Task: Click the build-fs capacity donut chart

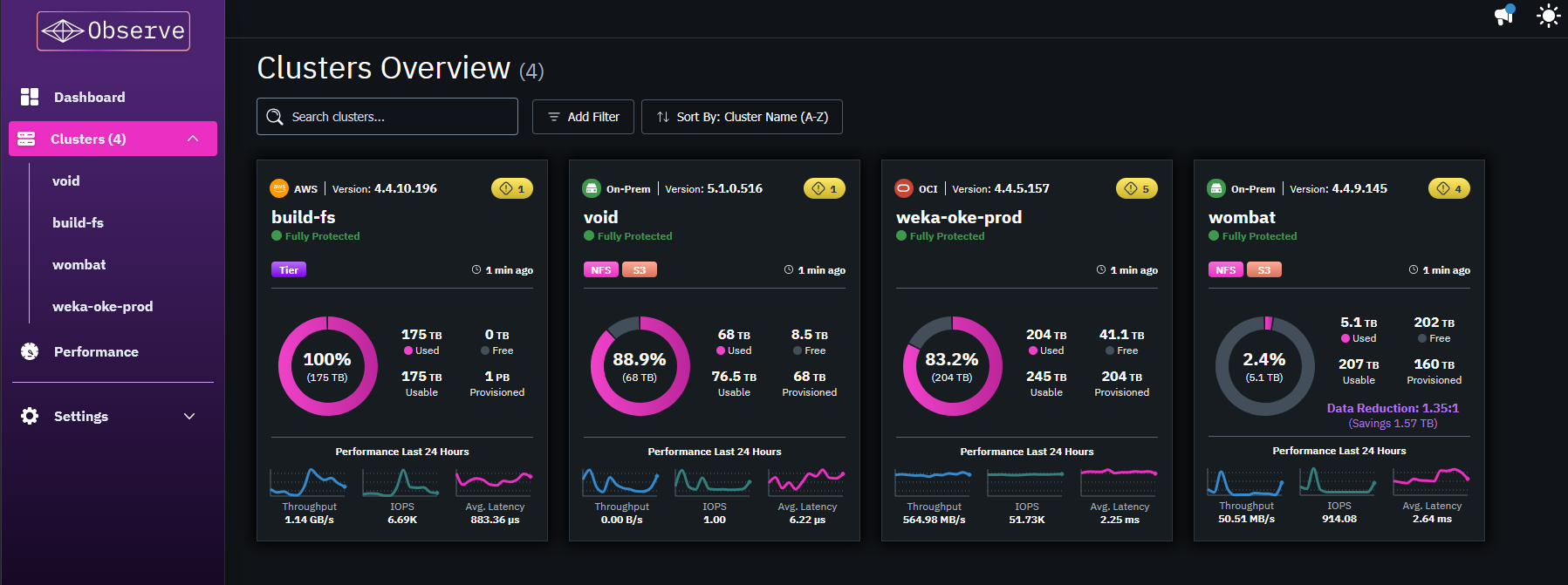Action: pos(327,366)
